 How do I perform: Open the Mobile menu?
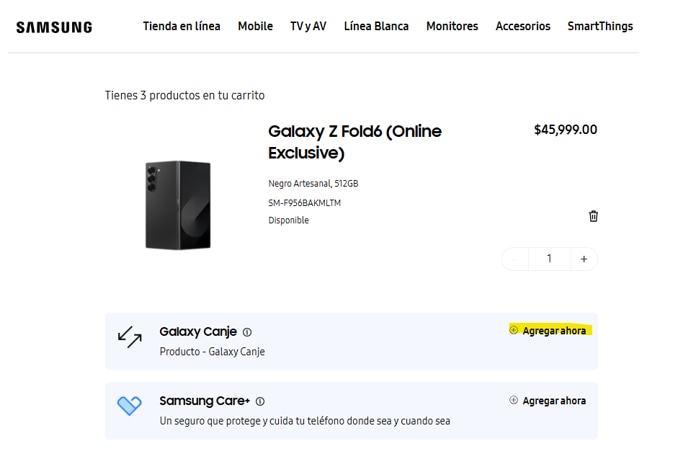click(x=255, y=27)
